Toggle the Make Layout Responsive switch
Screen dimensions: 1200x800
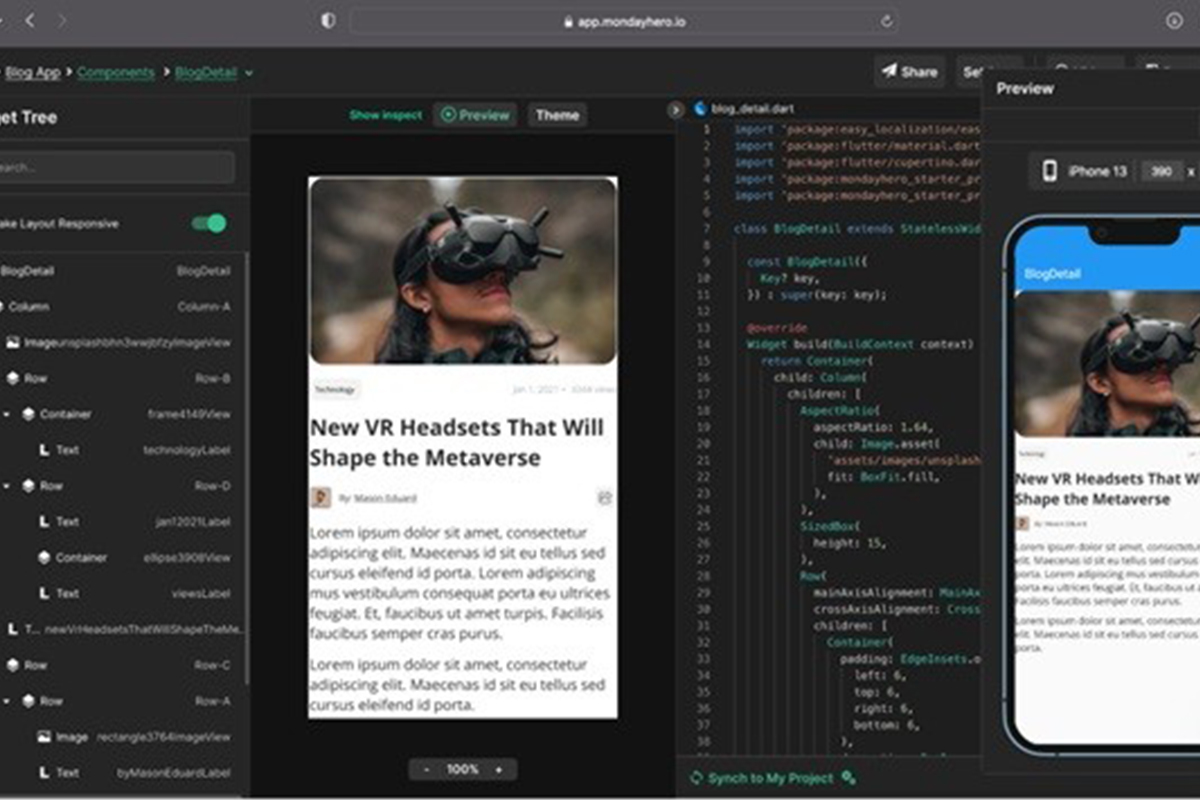[x=209, y=223]
